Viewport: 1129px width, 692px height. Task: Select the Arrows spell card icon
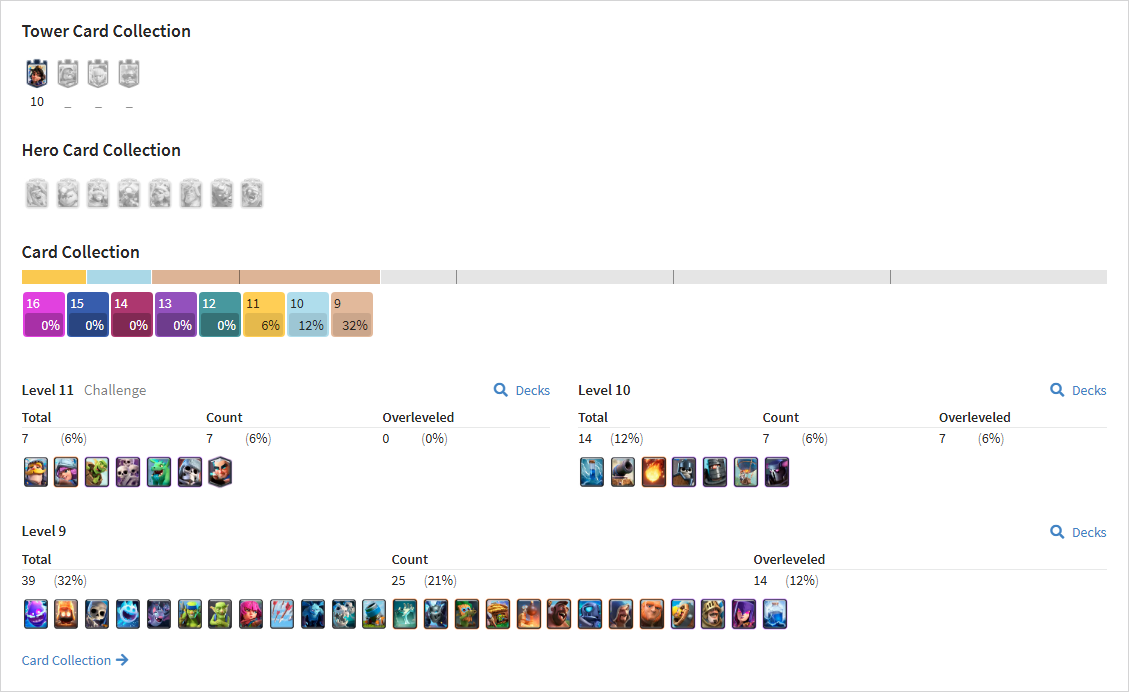point(282,614)
